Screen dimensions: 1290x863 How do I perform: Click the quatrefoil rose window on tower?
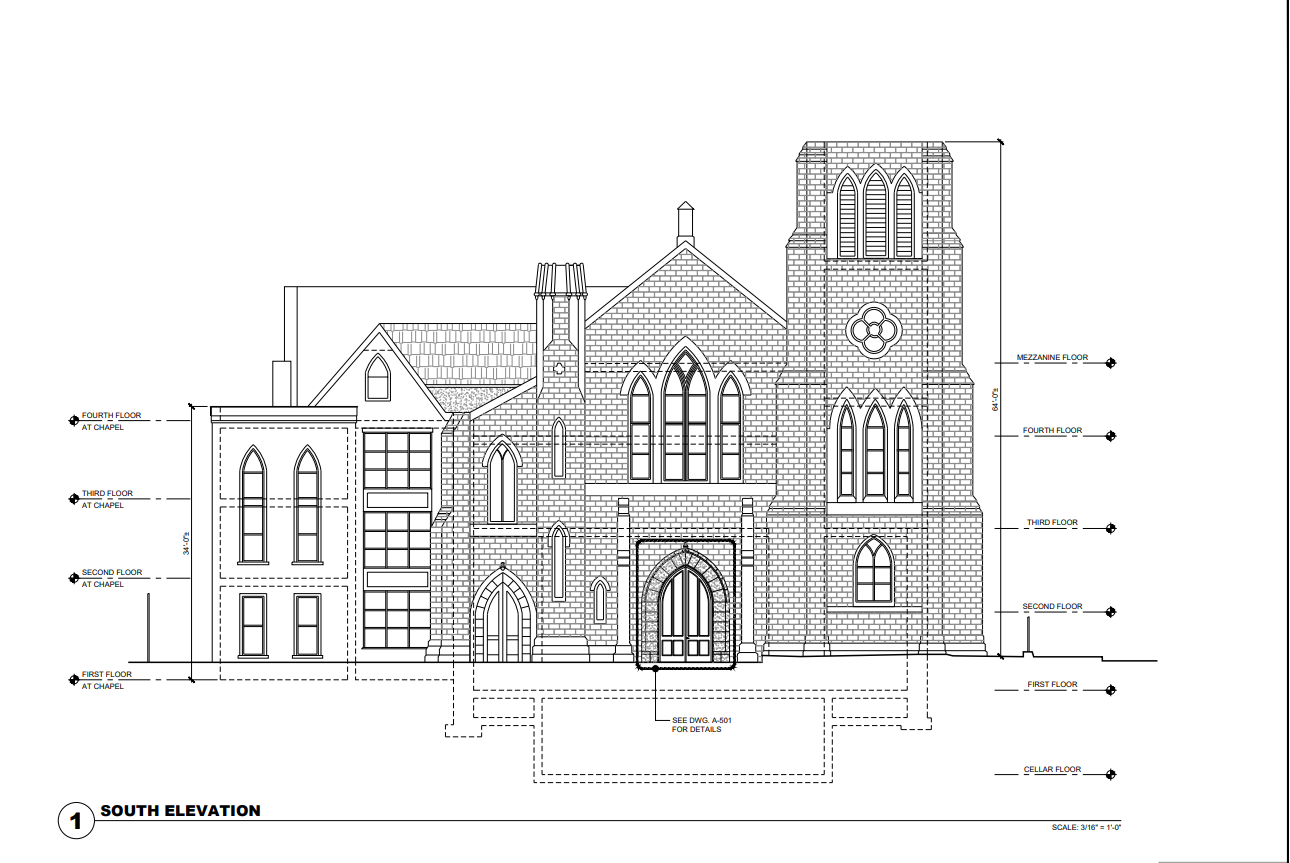(874, 329)
